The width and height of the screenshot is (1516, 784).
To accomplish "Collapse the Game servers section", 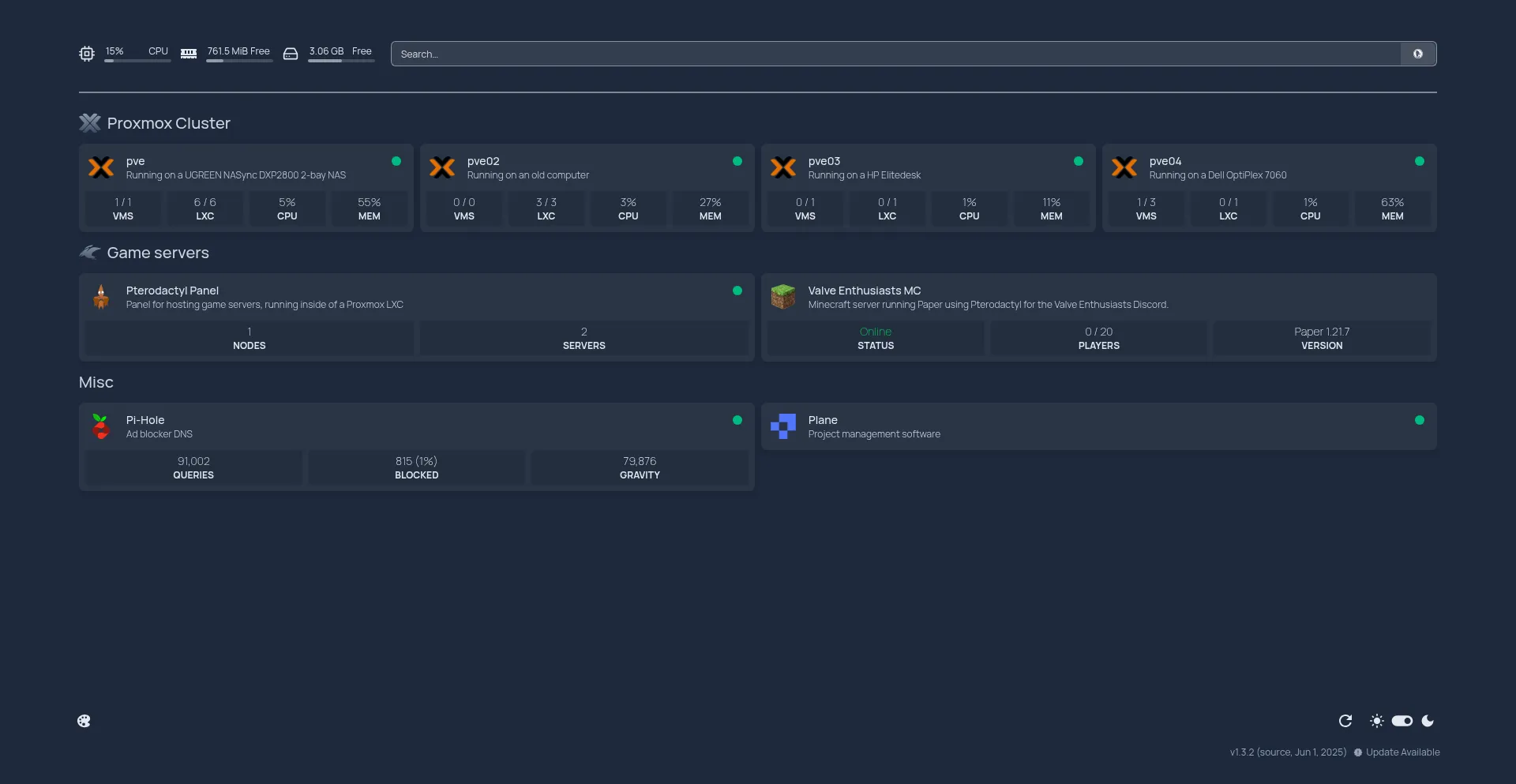I will [158, 253].
